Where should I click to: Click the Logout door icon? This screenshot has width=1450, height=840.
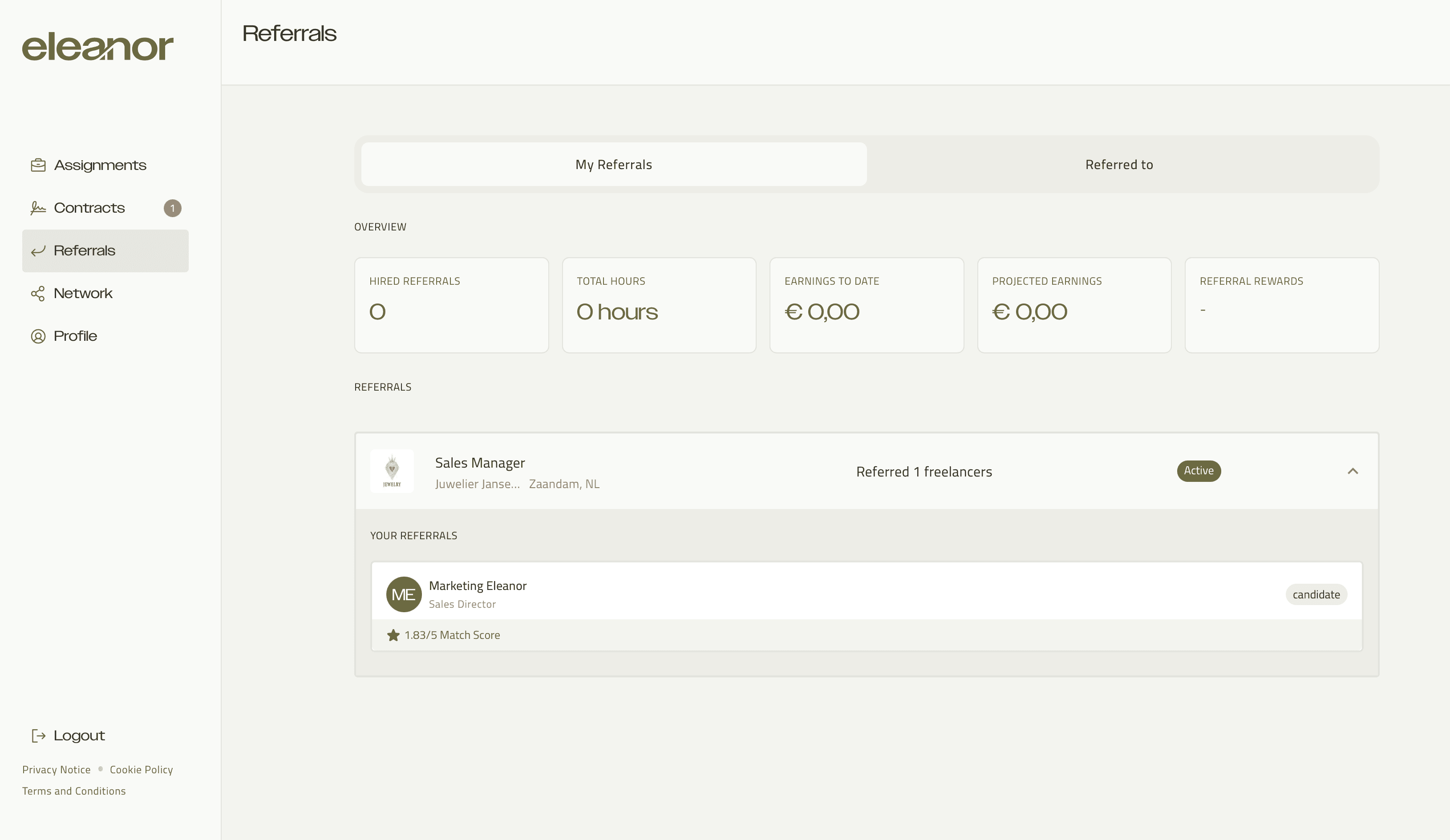pos(38,735)
